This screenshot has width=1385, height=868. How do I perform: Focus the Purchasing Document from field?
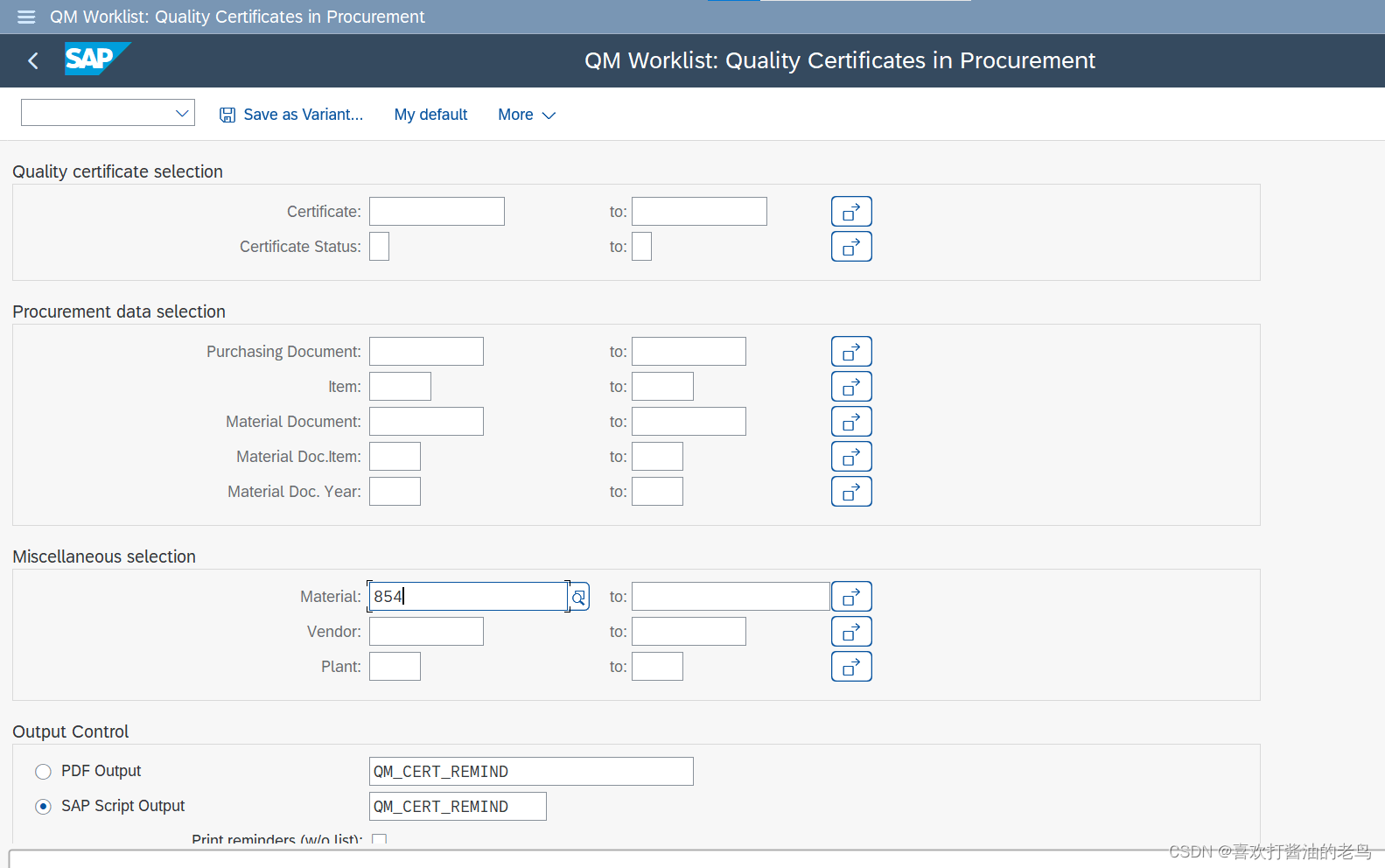(426, 352)
